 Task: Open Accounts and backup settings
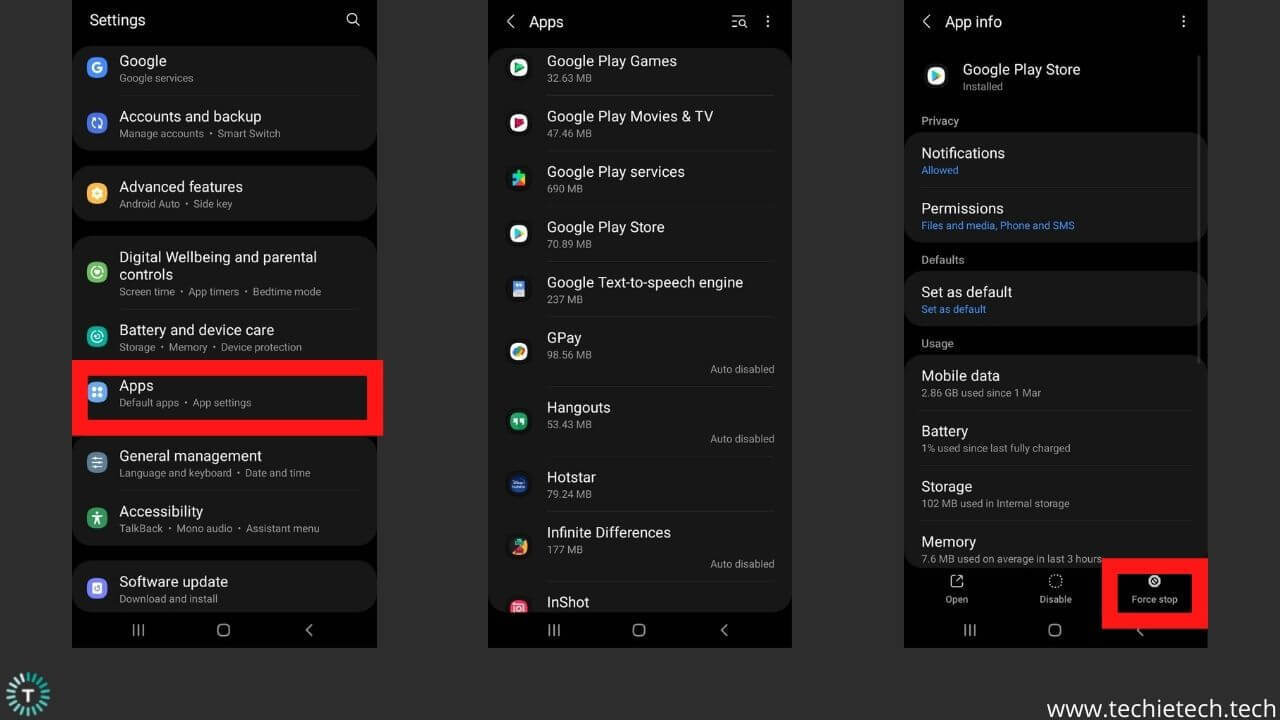click(224, 123)
